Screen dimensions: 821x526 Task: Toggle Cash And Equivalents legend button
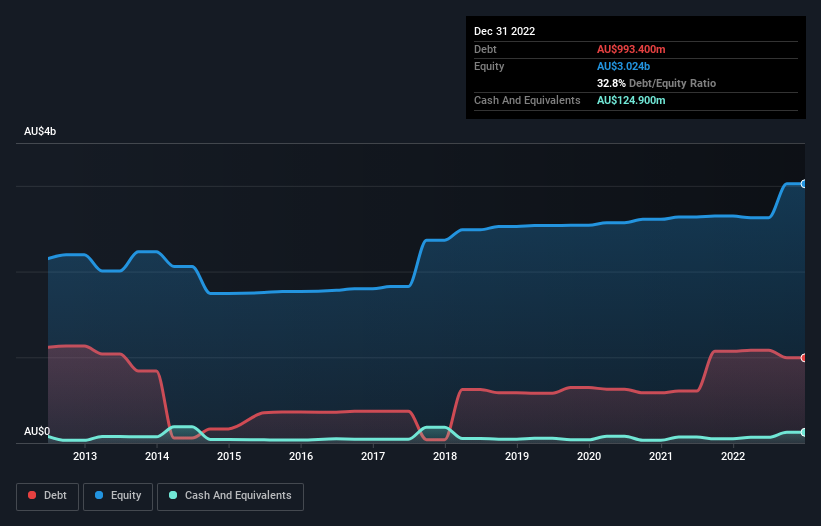pos(230,496)
